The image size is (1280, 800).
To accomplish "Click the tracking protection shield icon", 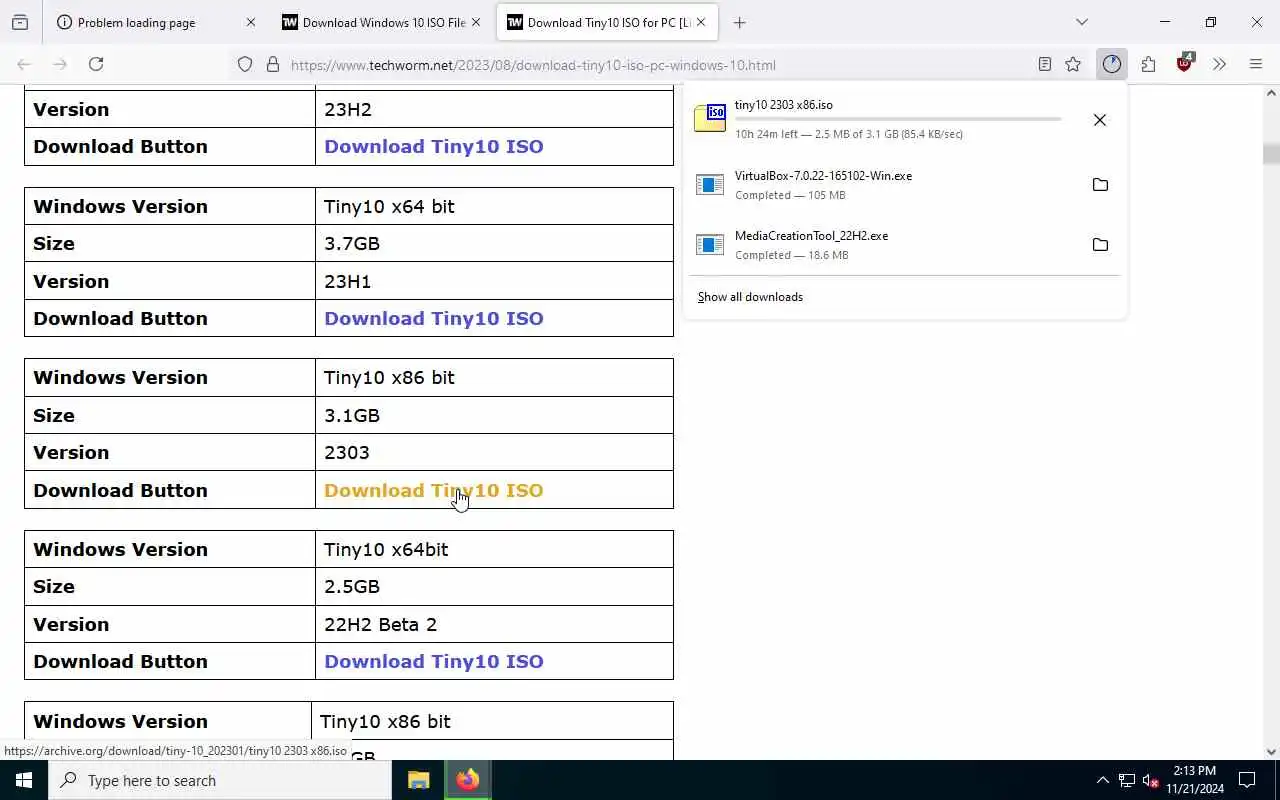I will click(245, 65).
